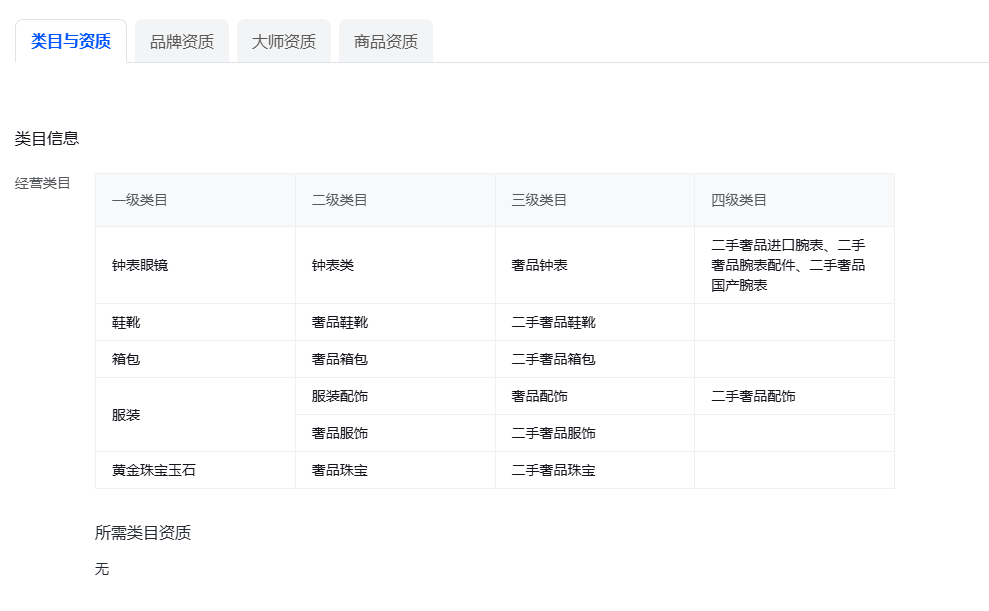Select the 黄金珠宝玉石 category cell

point(195,470)
